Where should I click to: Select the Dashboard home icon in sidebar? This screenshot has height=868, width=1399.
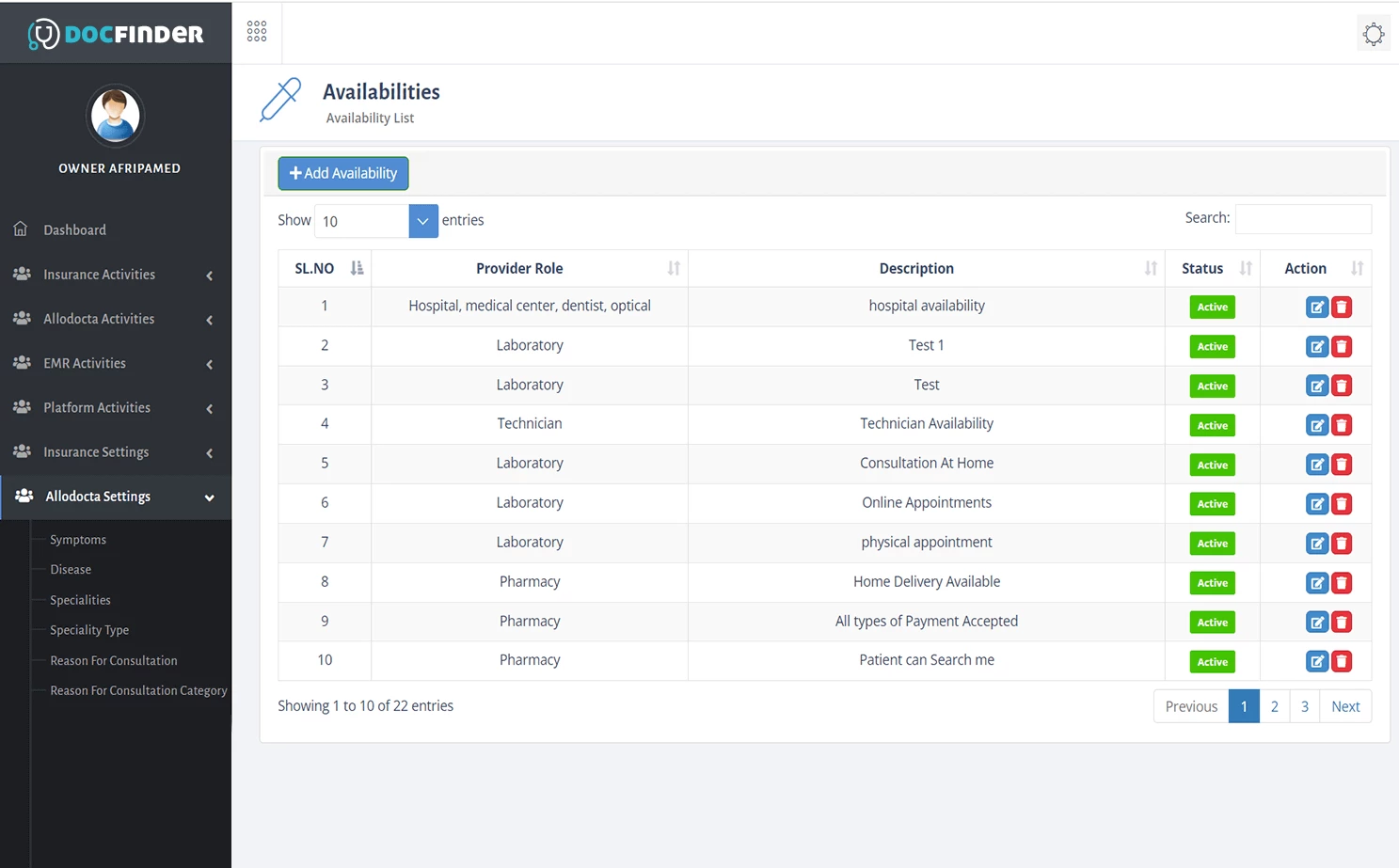click(x=21, y=229)
